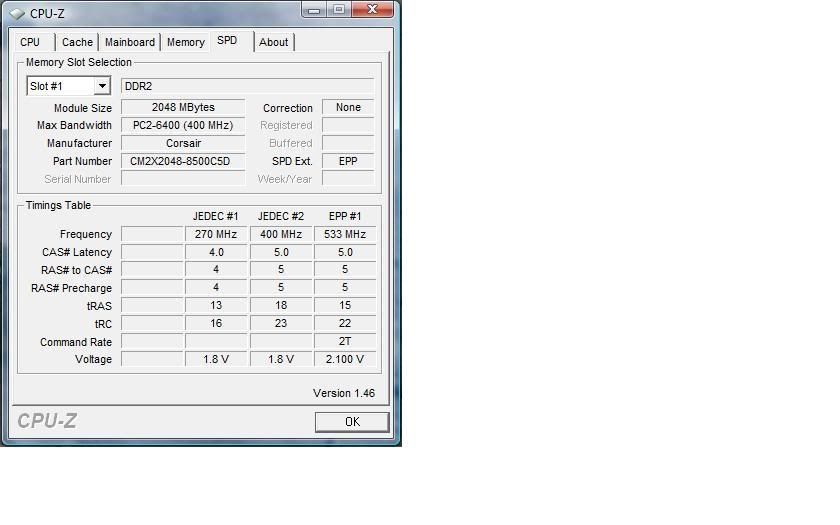Expand the Slot #1 dropdown arrow
The width and height of the screenshot is (840, 525).
(x=102, y=86)
